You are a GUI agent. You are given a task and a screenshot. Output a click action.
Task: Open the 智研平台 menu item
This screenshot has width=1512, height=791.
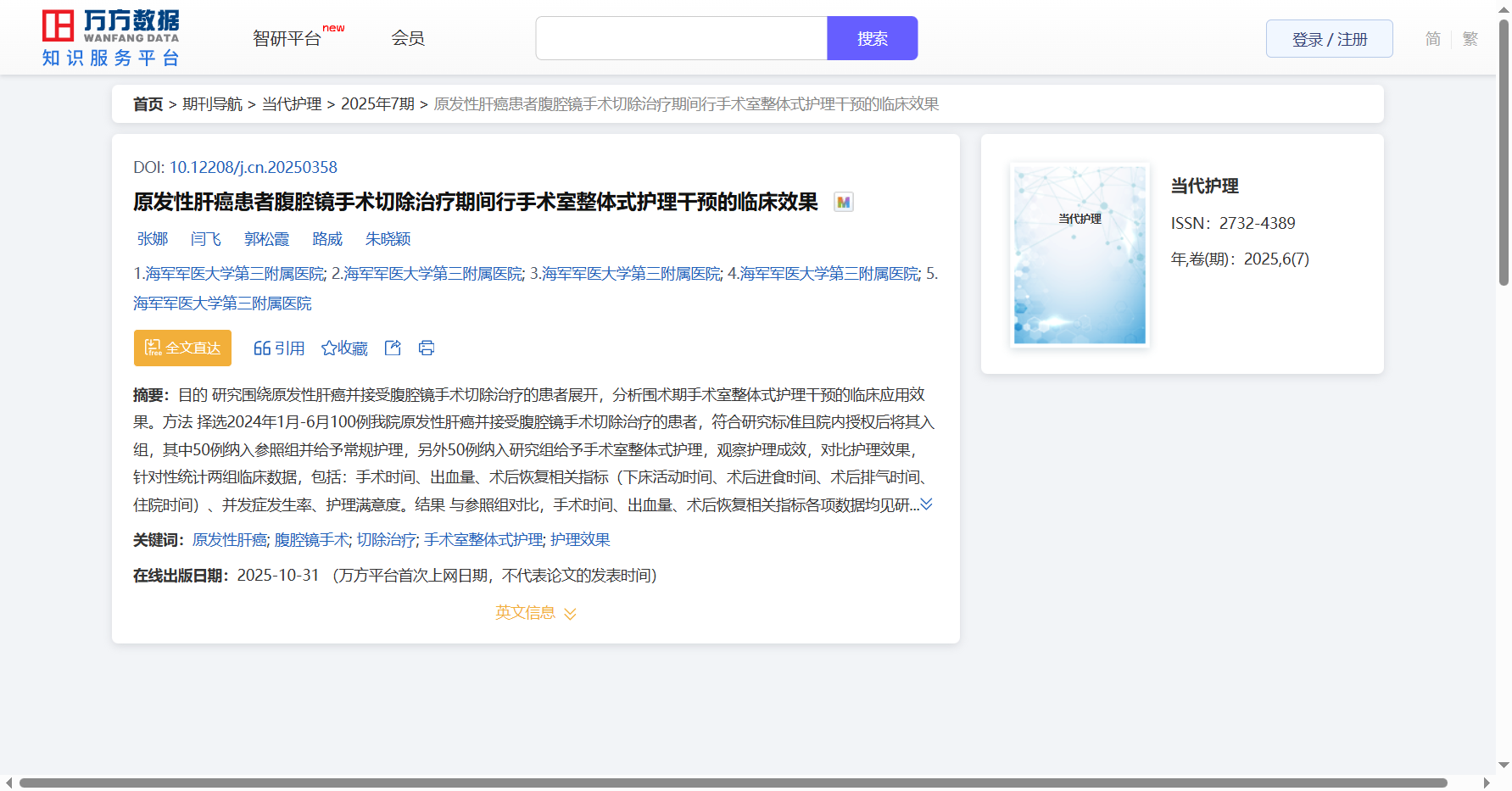click(287, 38)
